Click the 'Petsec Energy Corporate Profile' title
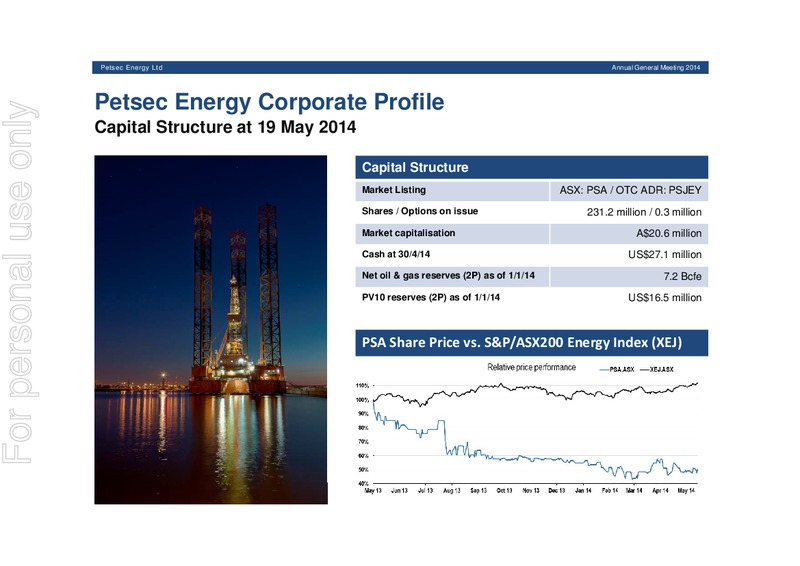This screenshot has height=566, width=800. pos(269,102)
